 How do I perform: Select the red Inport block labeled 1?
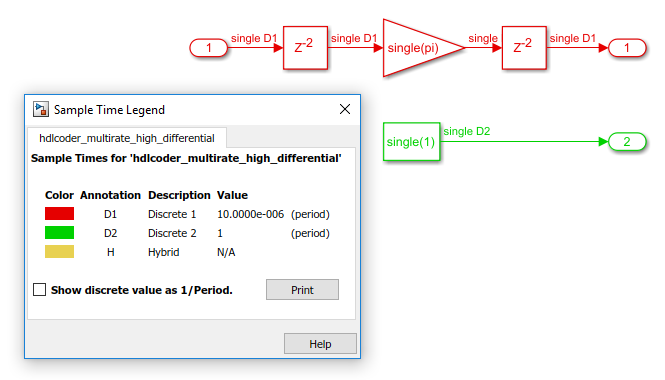pos(209,48)
